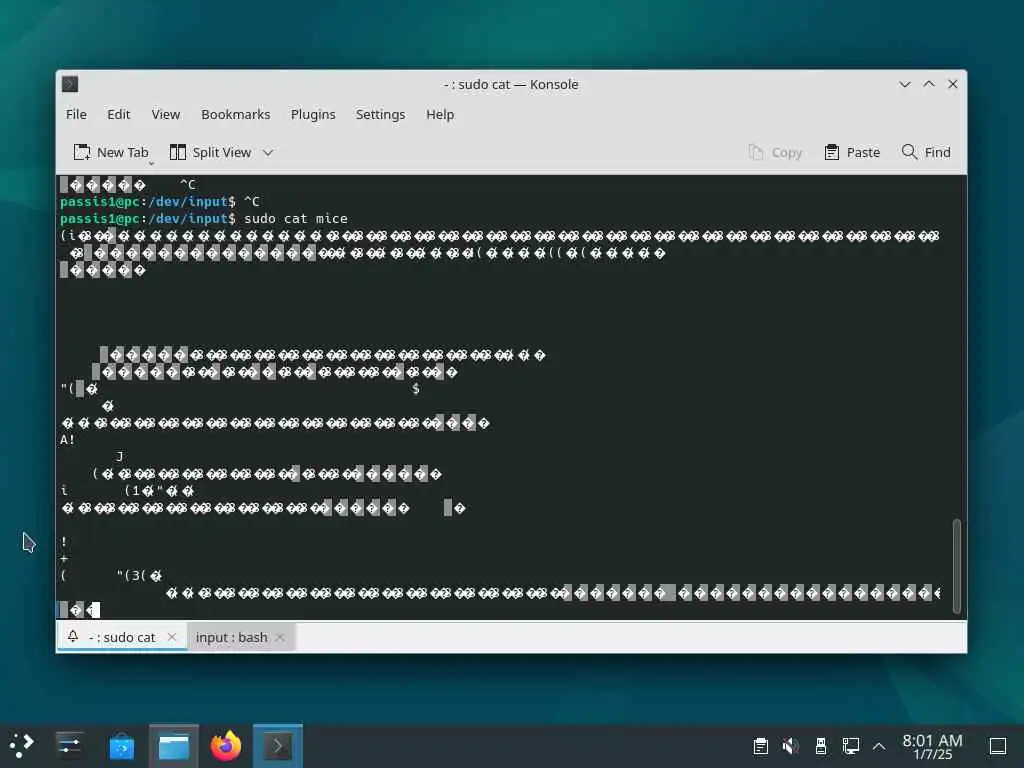Viewport: 1024px width, 768px height.
Task: Close the 'sudo cat' tab
Action: [x=172, y=637]
